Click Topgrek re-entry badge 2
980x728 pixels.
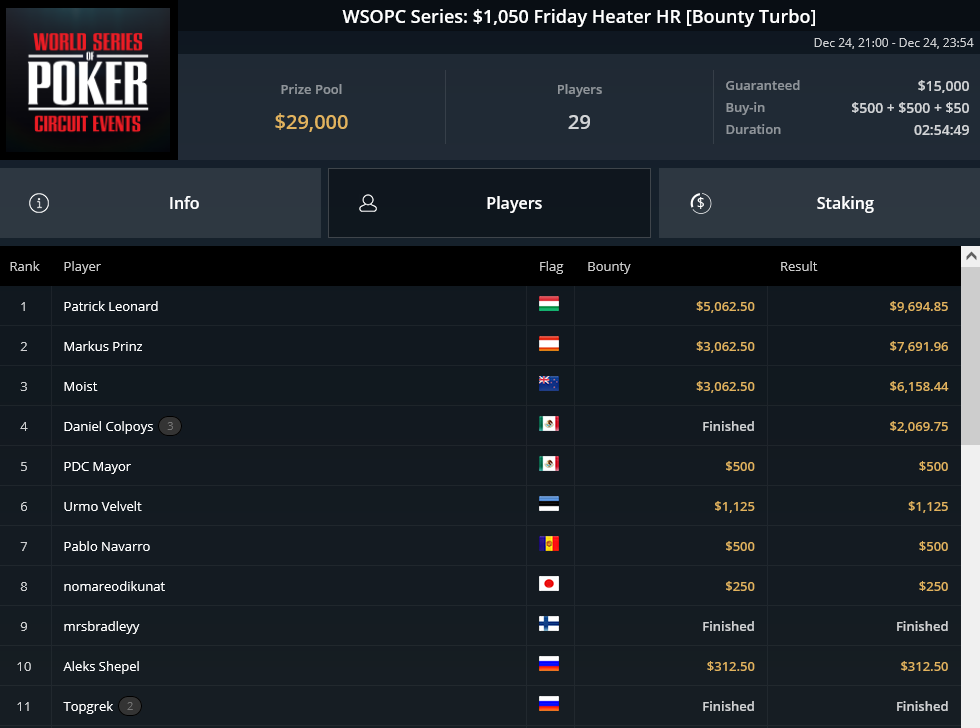point(130,706)
